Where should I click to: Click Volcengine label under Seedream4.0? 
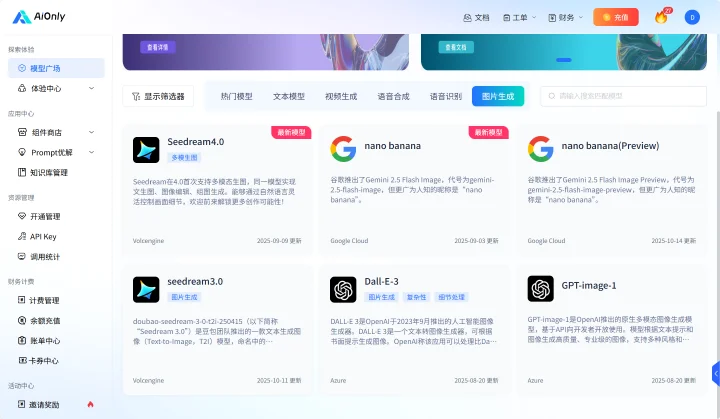(148, 241)
